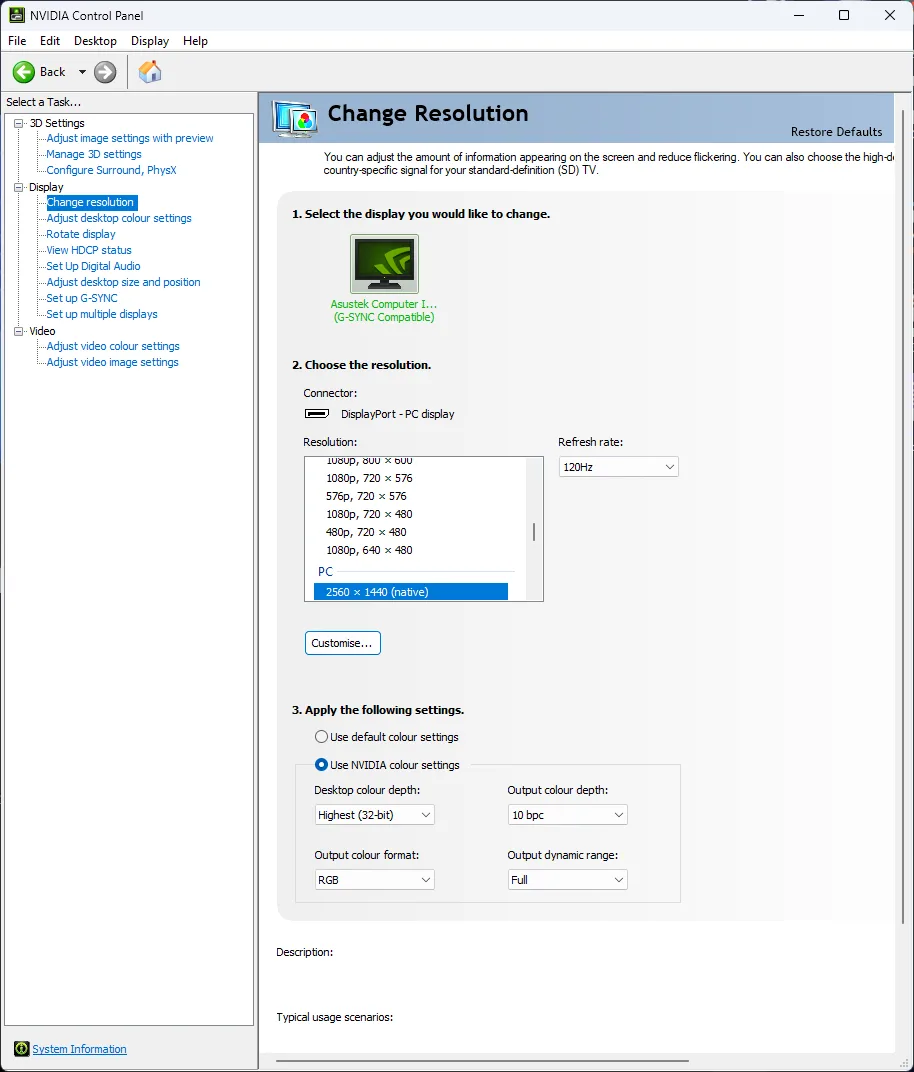Open Output colour depth dropdown

pos(567,815)
